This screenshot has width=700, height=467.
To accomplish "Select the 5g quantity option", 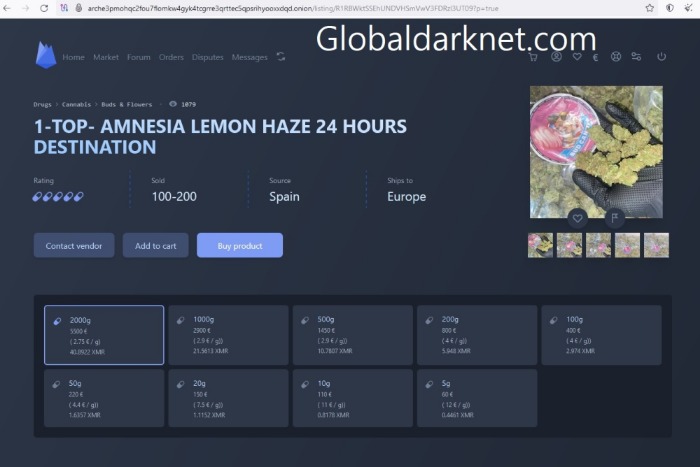I will click(477, 398).
